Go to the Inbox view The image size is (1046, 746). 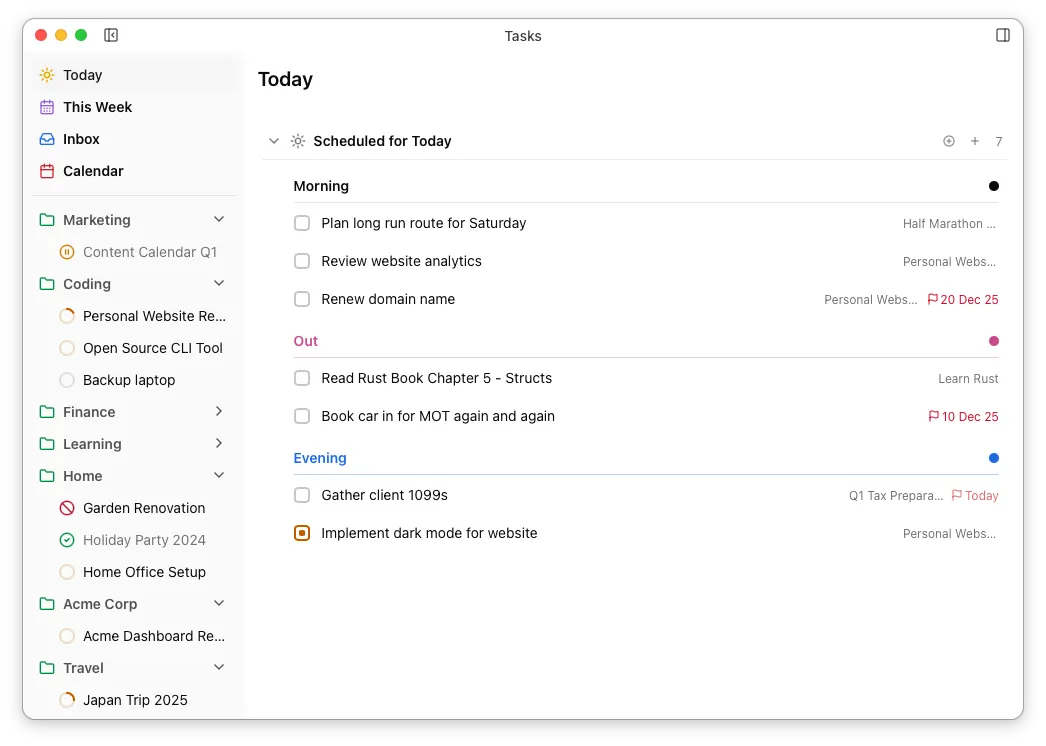81,139
